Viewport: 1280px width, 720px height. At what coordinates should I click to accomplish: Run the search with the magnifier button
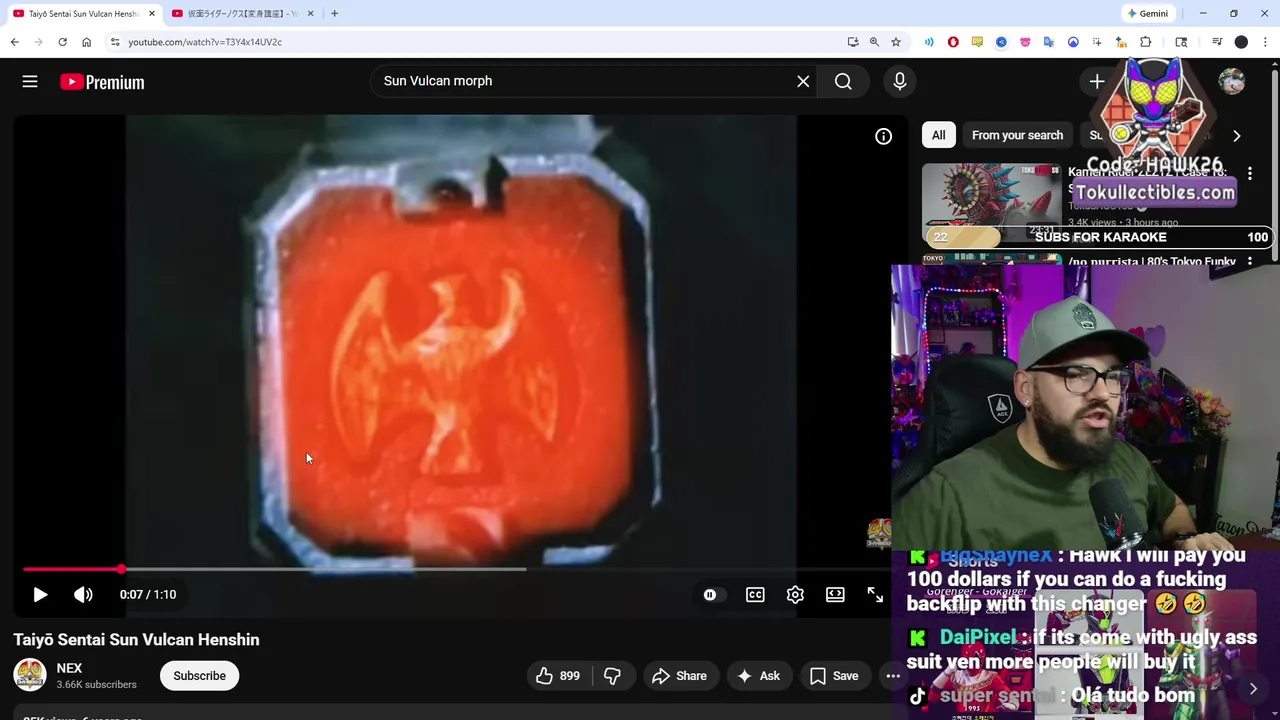[x=843, y=81]
